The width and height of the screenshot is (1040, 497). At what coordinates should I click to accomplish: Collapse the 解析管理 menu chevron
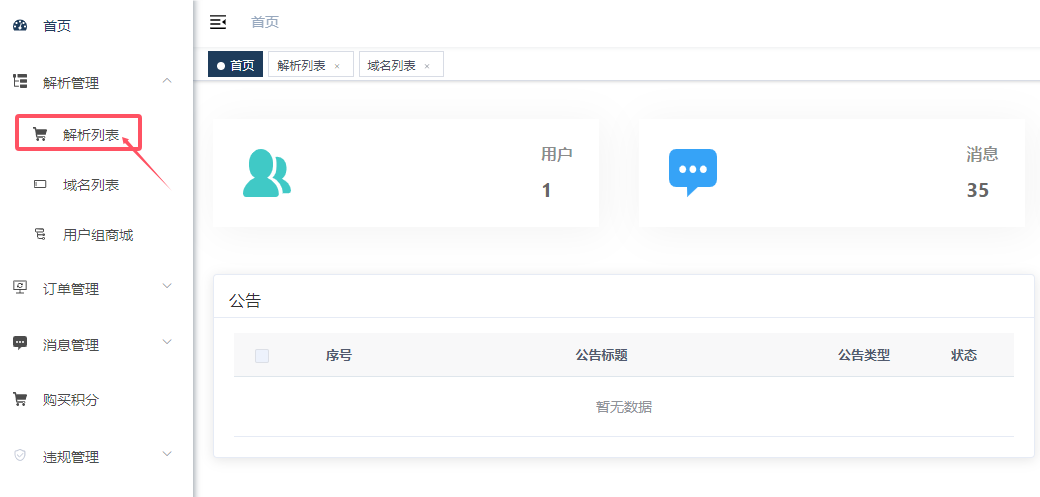tap(167, 81)
